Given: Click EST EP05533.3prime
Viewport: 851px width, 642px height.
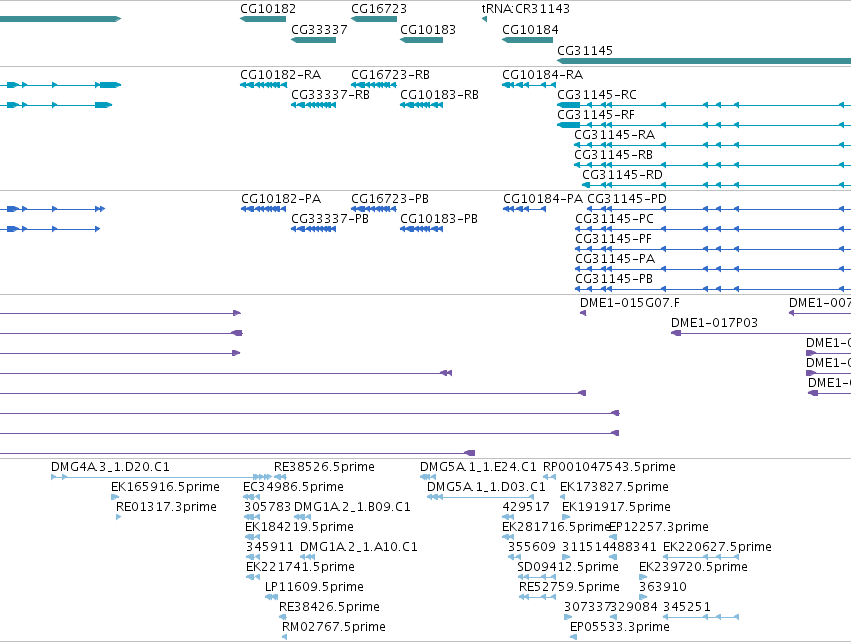Looking at the screenshot, I should (620, 627).
